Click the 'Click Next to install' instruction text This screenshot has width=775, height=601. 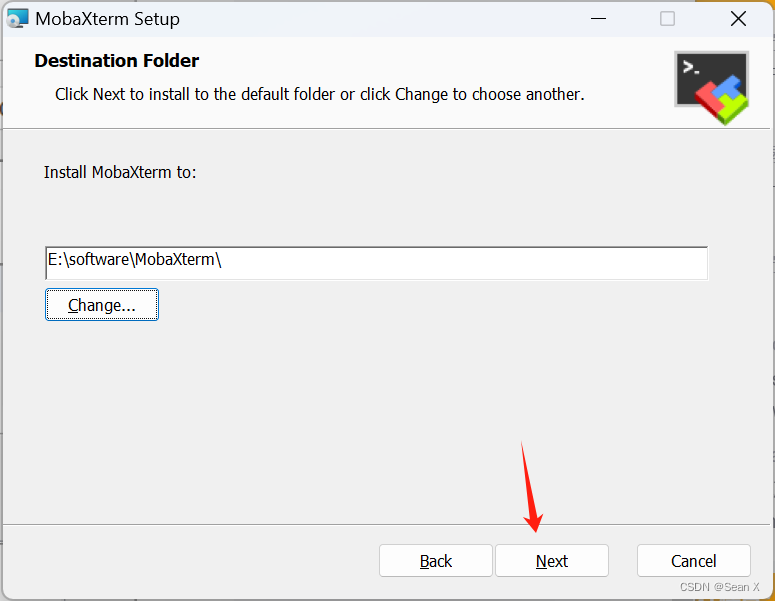click(319, 94)
